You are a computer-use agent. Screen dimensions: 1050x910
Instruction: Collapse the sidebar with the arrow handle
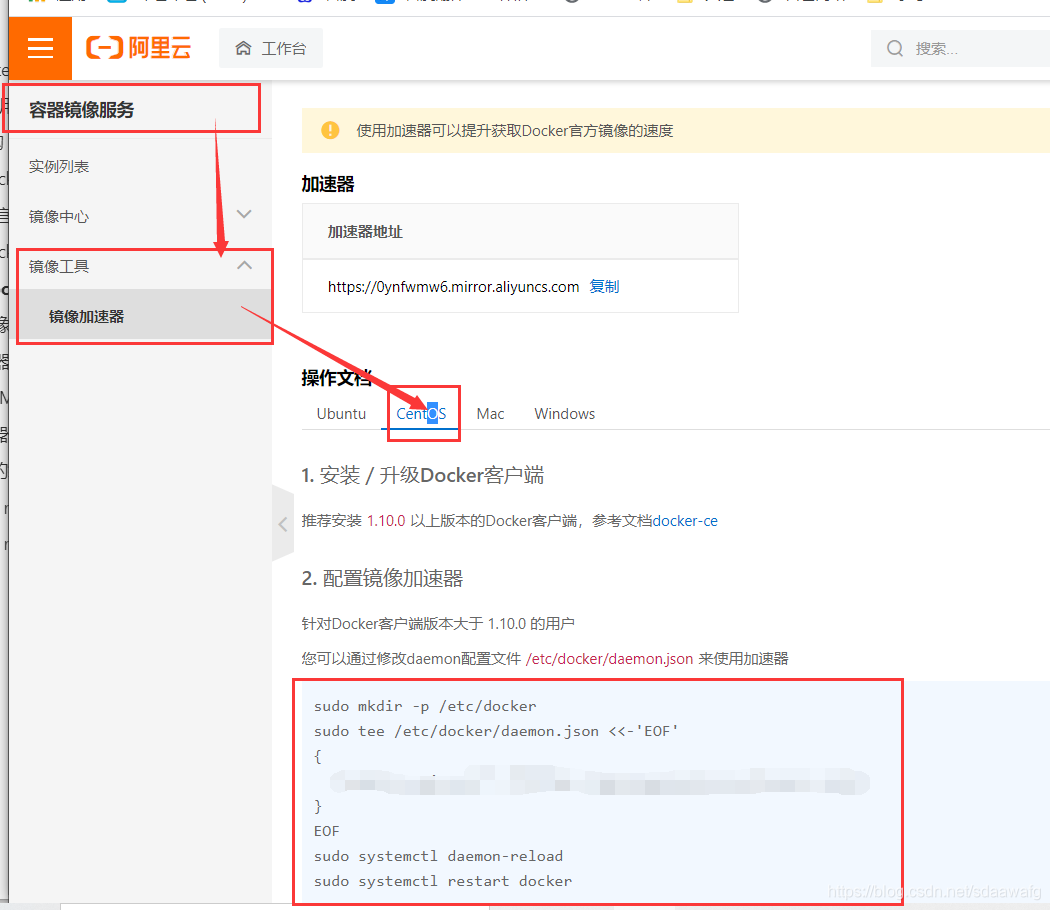click(x=283, y=524)
